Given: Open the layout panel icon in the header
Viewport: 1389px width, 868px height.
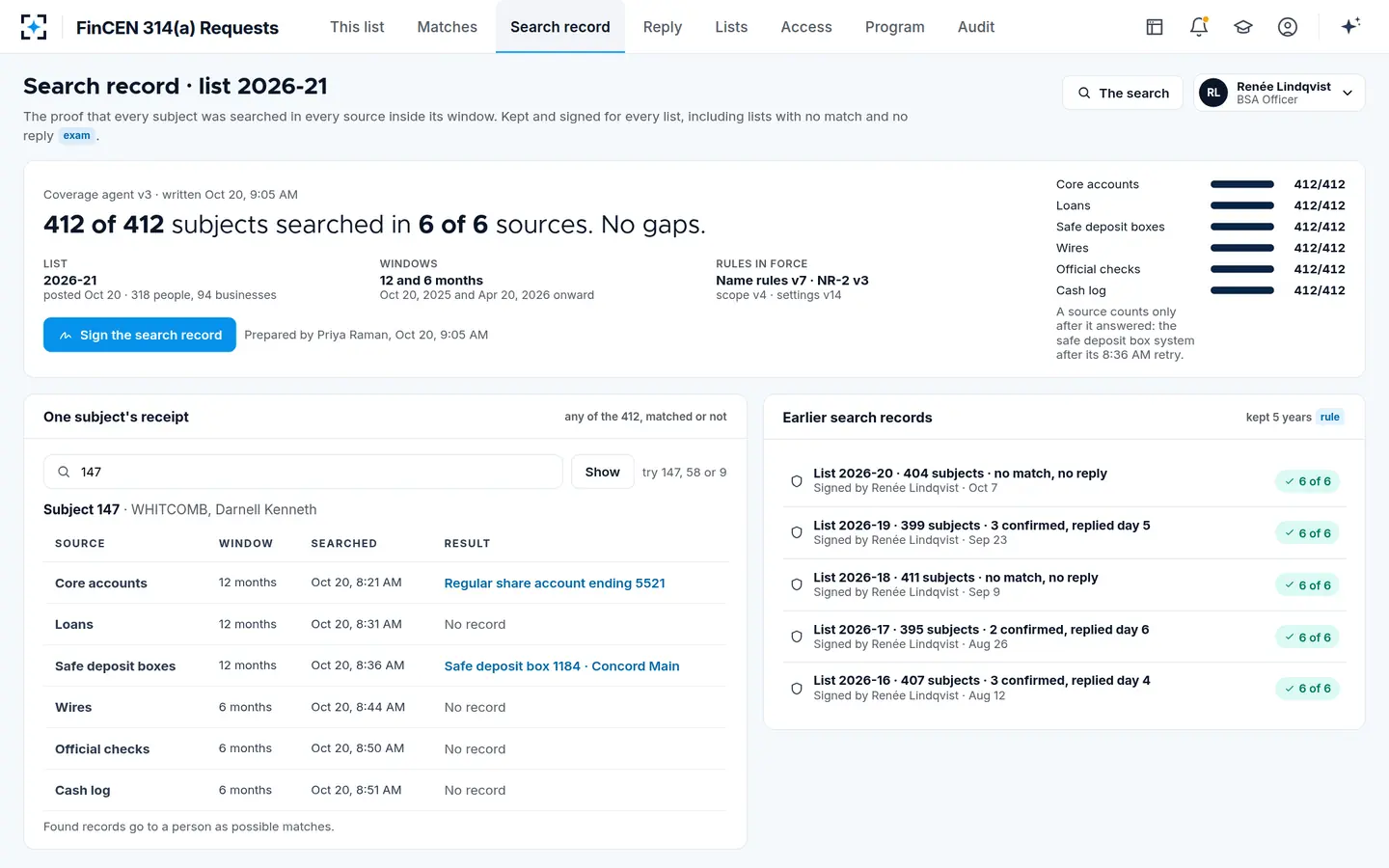Looking at the screenshot, I should [1155, 27].
